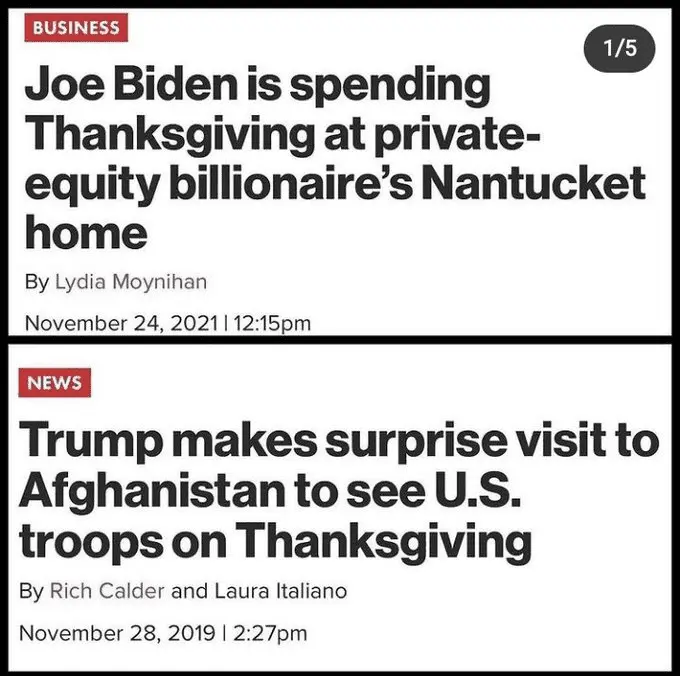
Task: Open author link Rich Calder
Action: coord(107,591)
